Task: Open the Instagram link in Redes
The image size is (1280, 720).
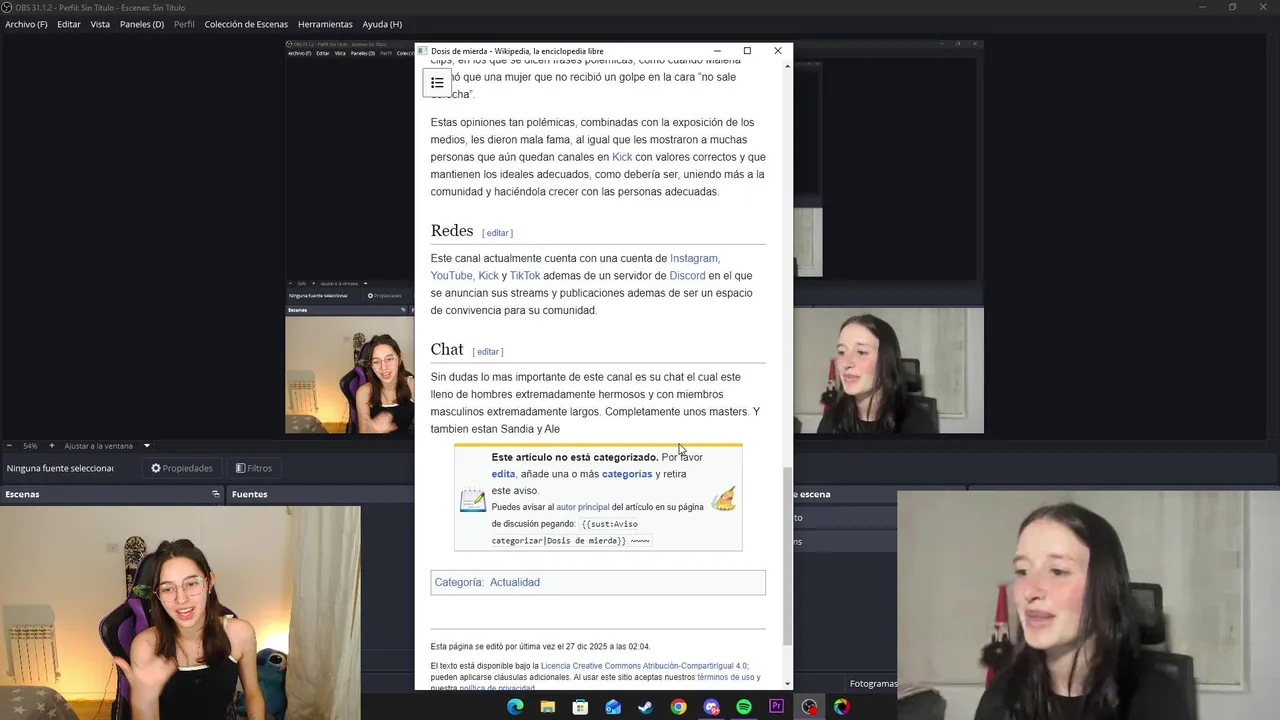Action: (694, 258)
